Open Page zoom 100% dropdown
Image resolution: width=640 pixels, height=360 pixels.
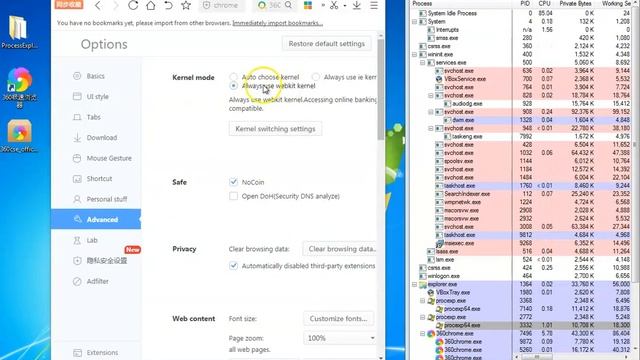coord(339,338)
